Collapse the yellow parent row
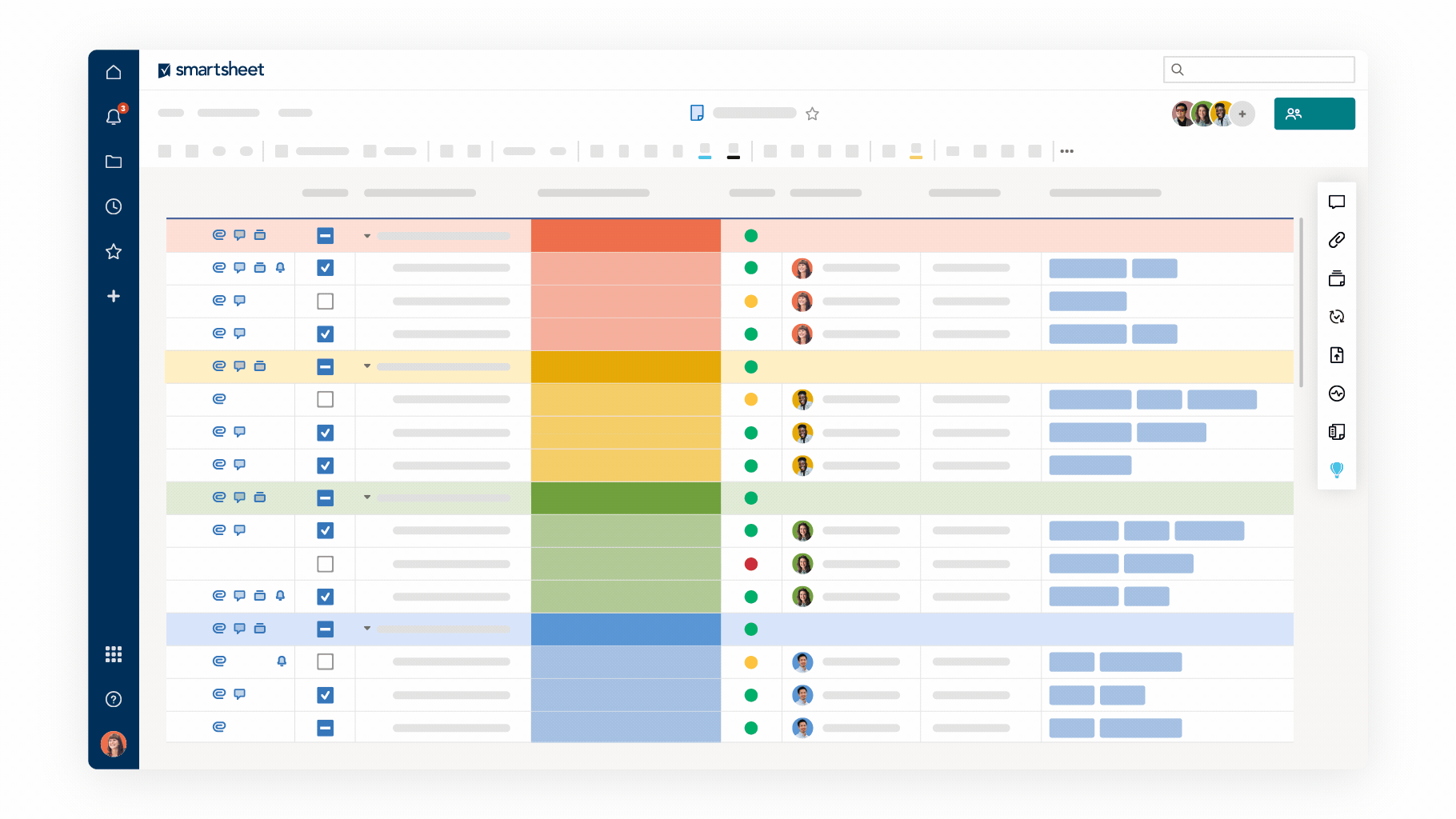The width and height of the screenshot is (1456, 819). click(x=367, y=366)
